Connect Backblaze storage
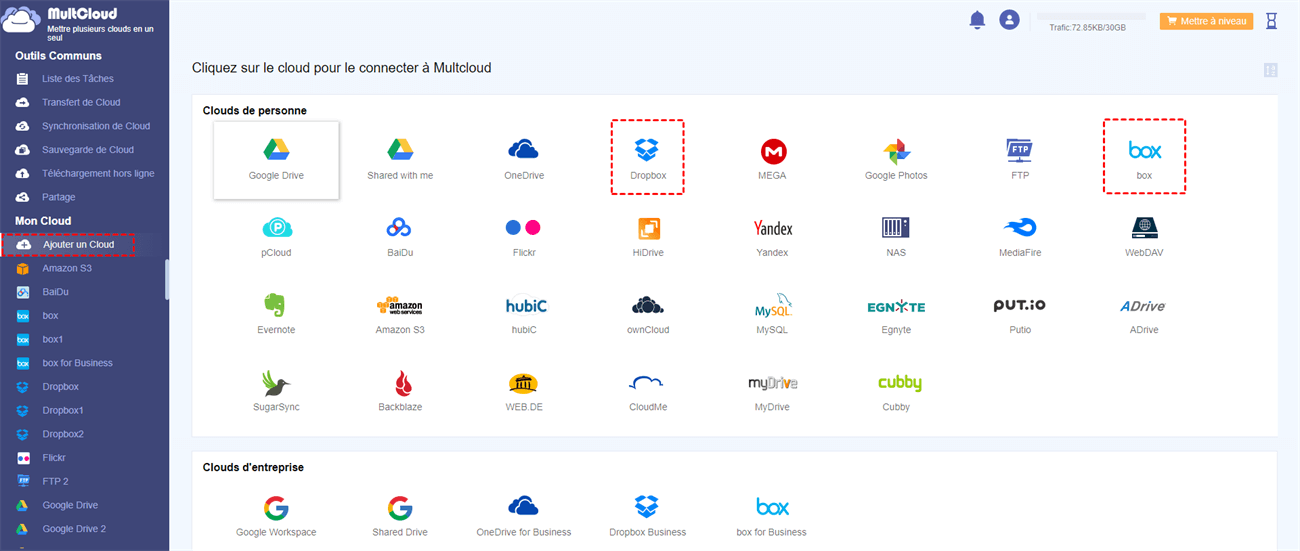 (x=400, y=392)
